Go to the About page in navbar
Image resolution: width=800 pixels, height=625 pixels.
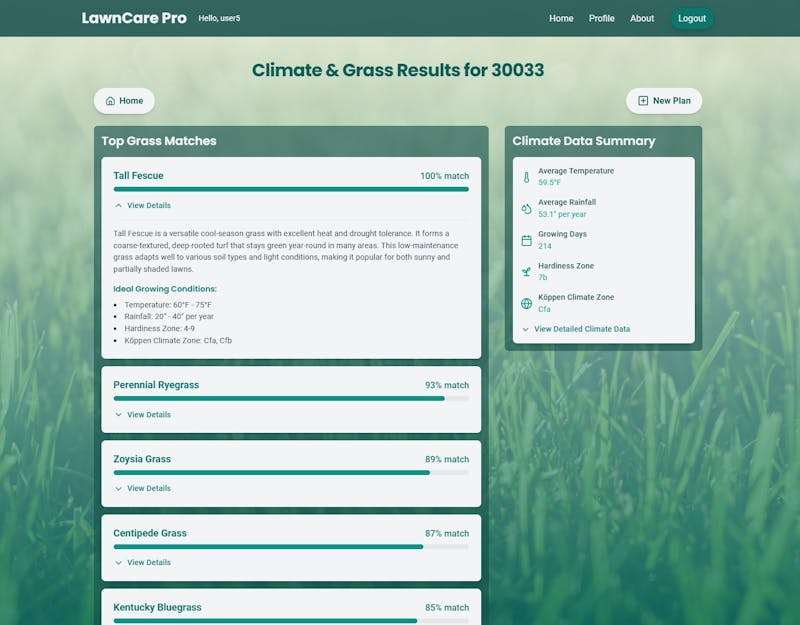642,18
